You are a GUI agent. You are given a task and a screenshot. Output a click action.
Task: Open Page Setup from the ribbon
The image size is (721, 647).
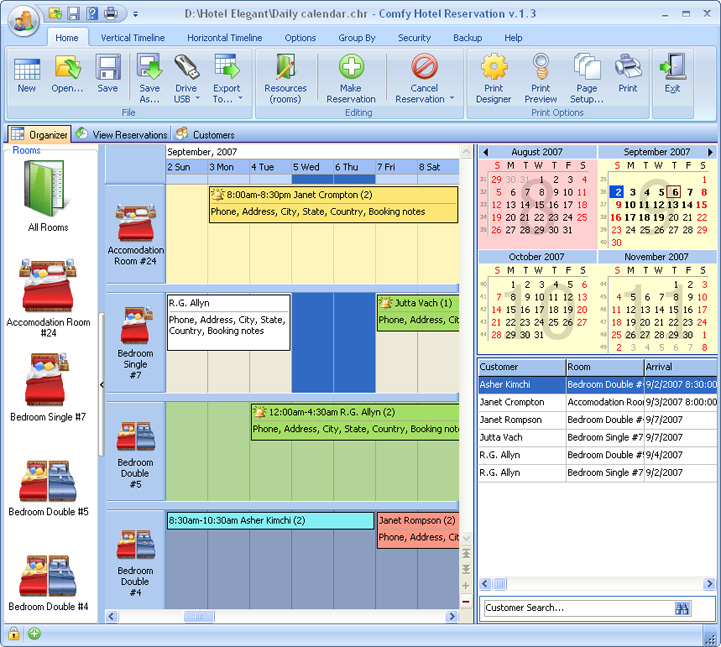pos(586,68)
